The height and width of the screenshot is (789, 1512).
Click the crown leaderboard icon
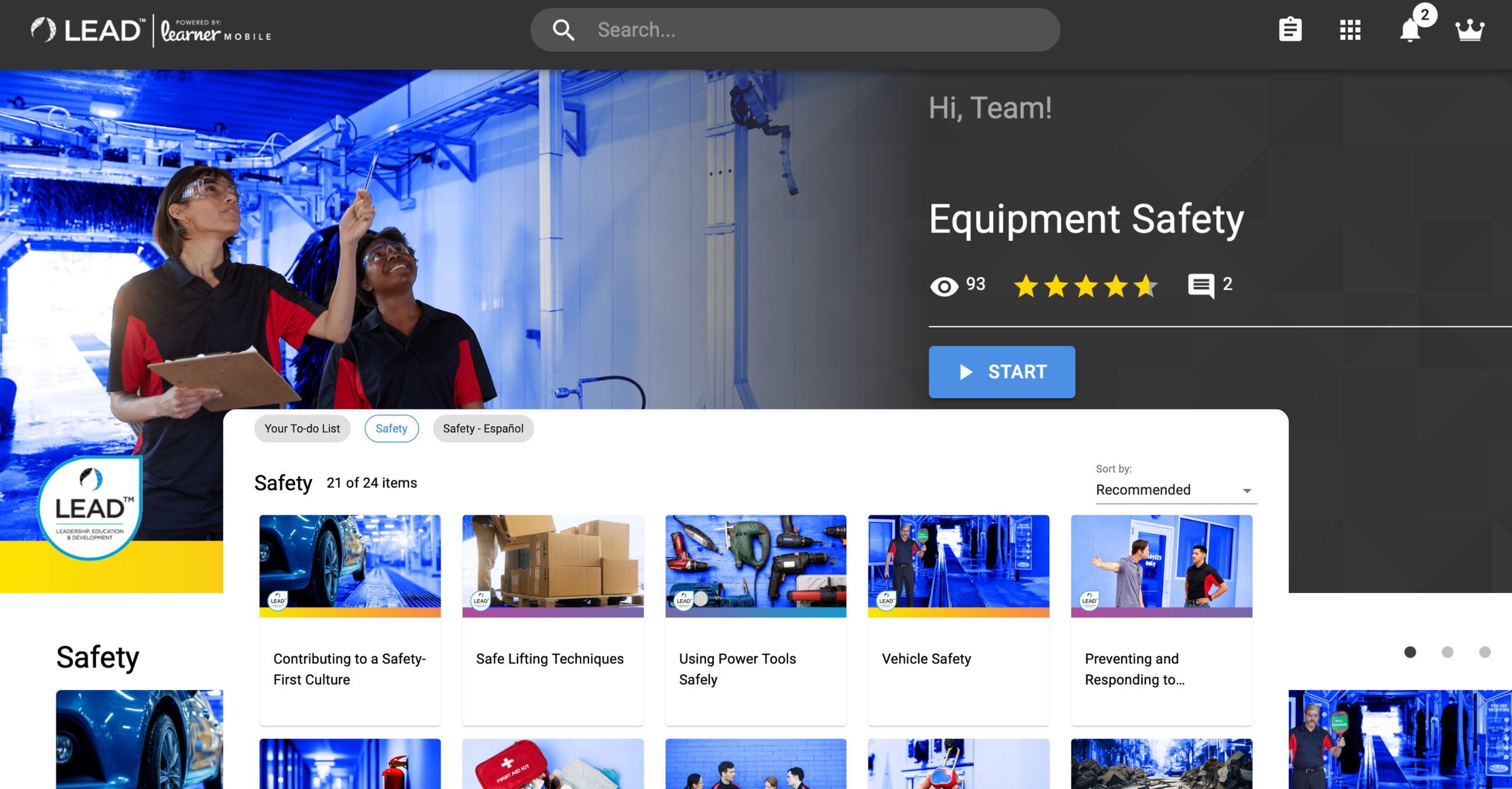[x=1469, y=29]
